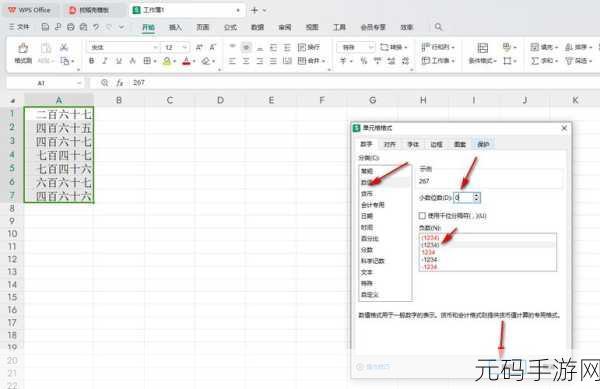The height and width of the screenshot is (389, 600).
Task: Click the Decrease Font Size icon
Action: coord(212,47)
